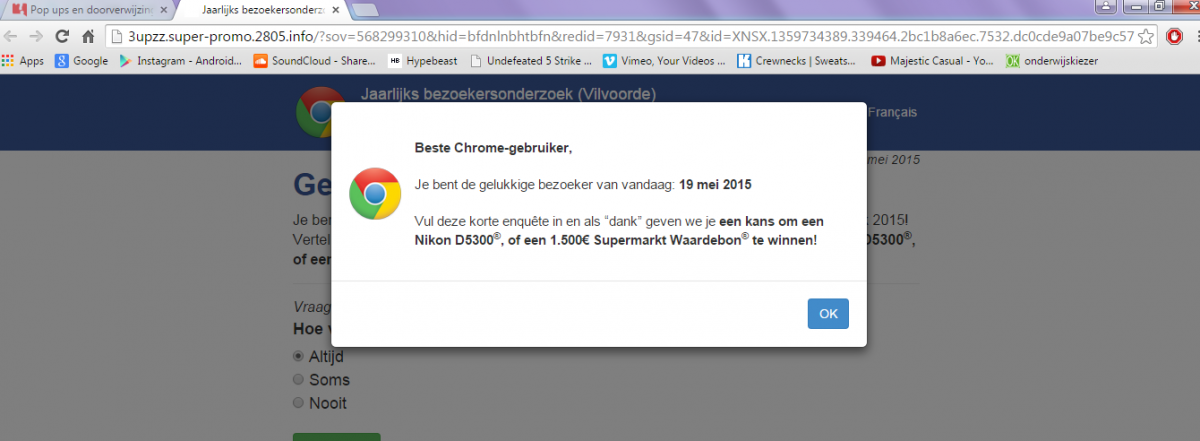Click the red extension icon in toolbar
Image resolution: width=1200 pixels, height=441 pixels.
[1174, 36]
